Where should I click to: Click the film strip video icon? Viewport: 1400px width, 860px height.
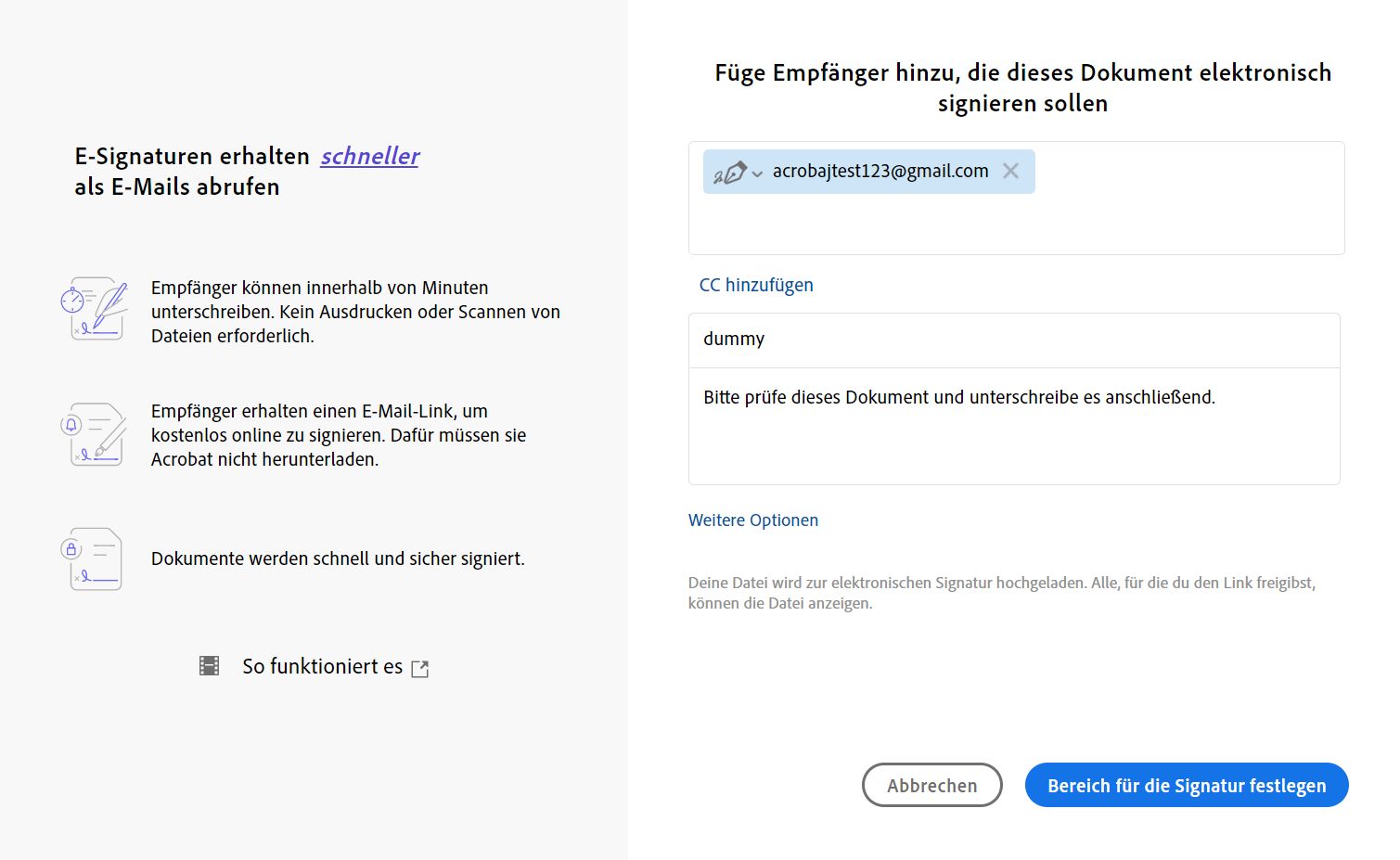coord(210,666)
